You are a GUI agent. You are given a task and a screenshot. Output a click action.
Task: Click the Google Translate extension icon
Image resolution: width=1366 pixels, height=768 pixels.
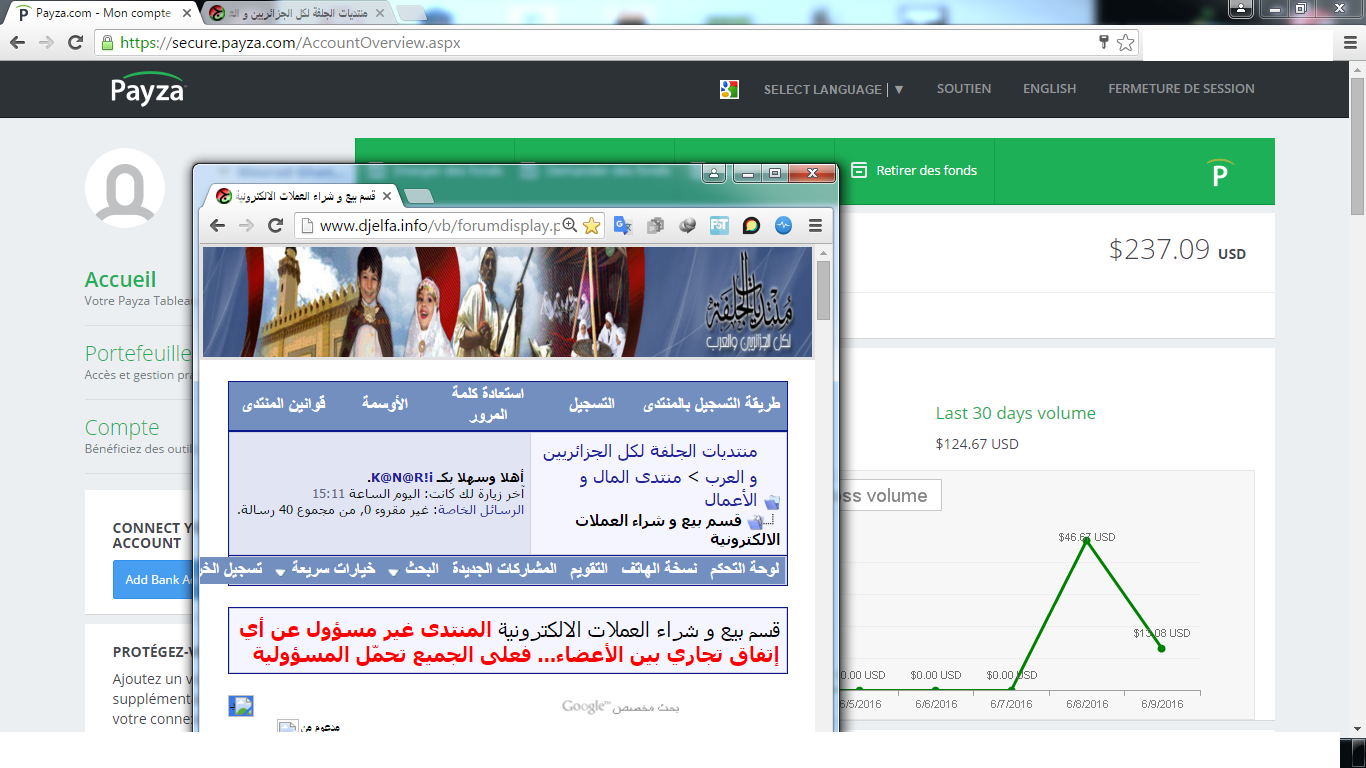click(623, 226)
